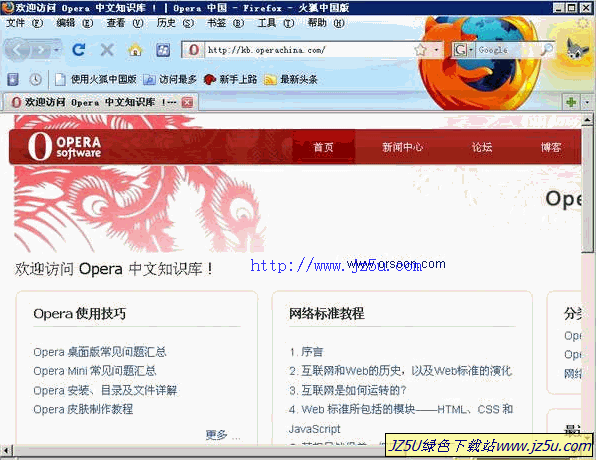This screenshot has width=596, height=460.
Task: Open the 查看 (V) menu
Action: (125, 23)
